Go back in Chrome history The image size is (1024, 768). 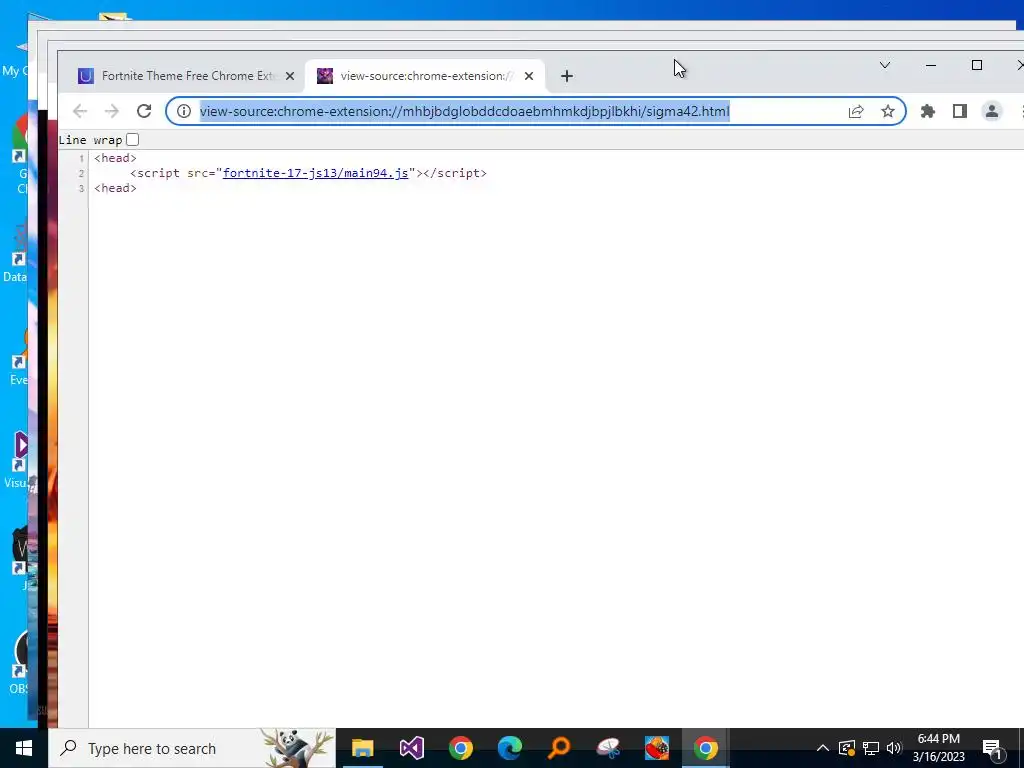point(80,111)
